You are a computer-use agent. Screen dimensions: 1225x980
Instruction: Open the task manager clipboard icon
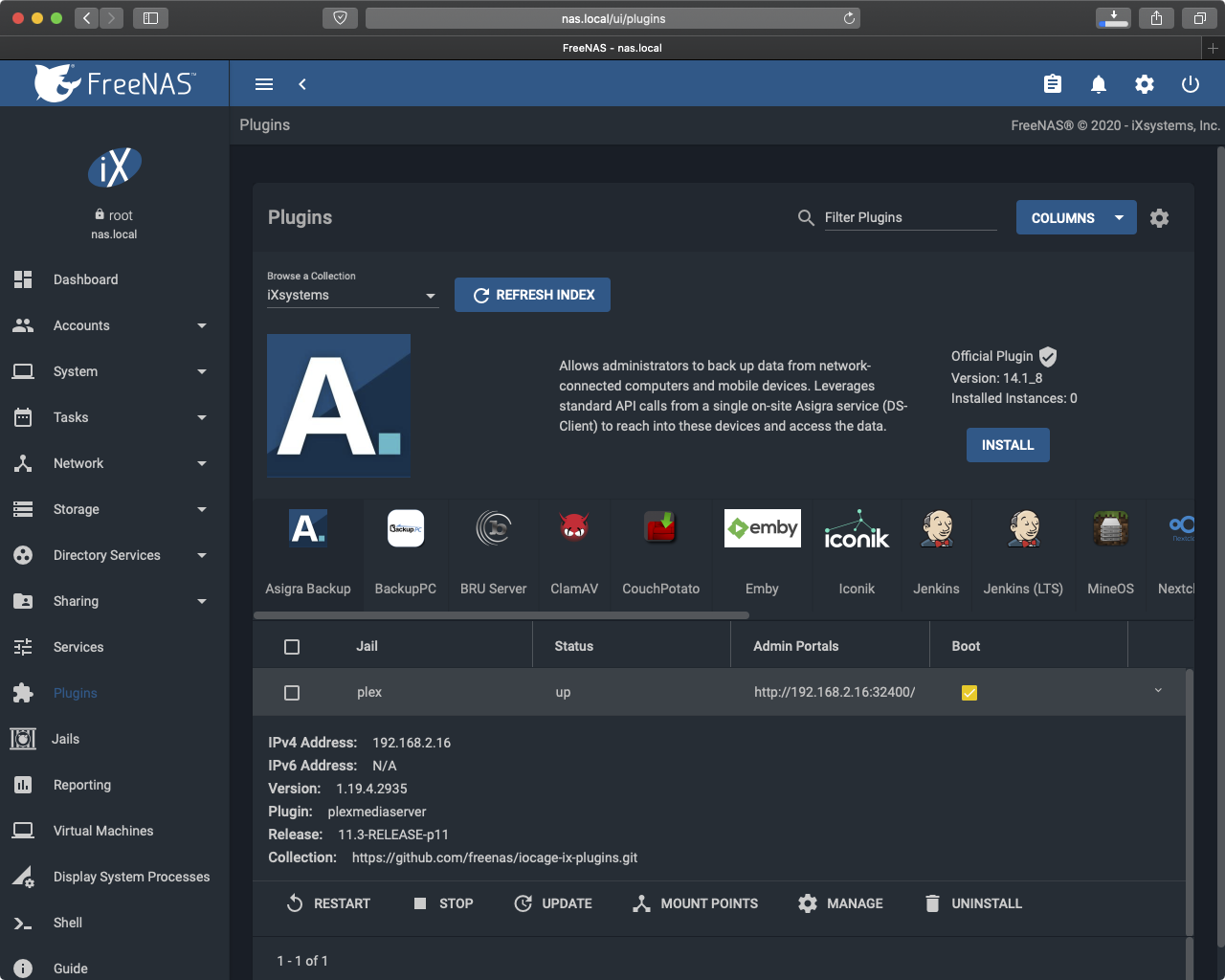click(1053, 84)
